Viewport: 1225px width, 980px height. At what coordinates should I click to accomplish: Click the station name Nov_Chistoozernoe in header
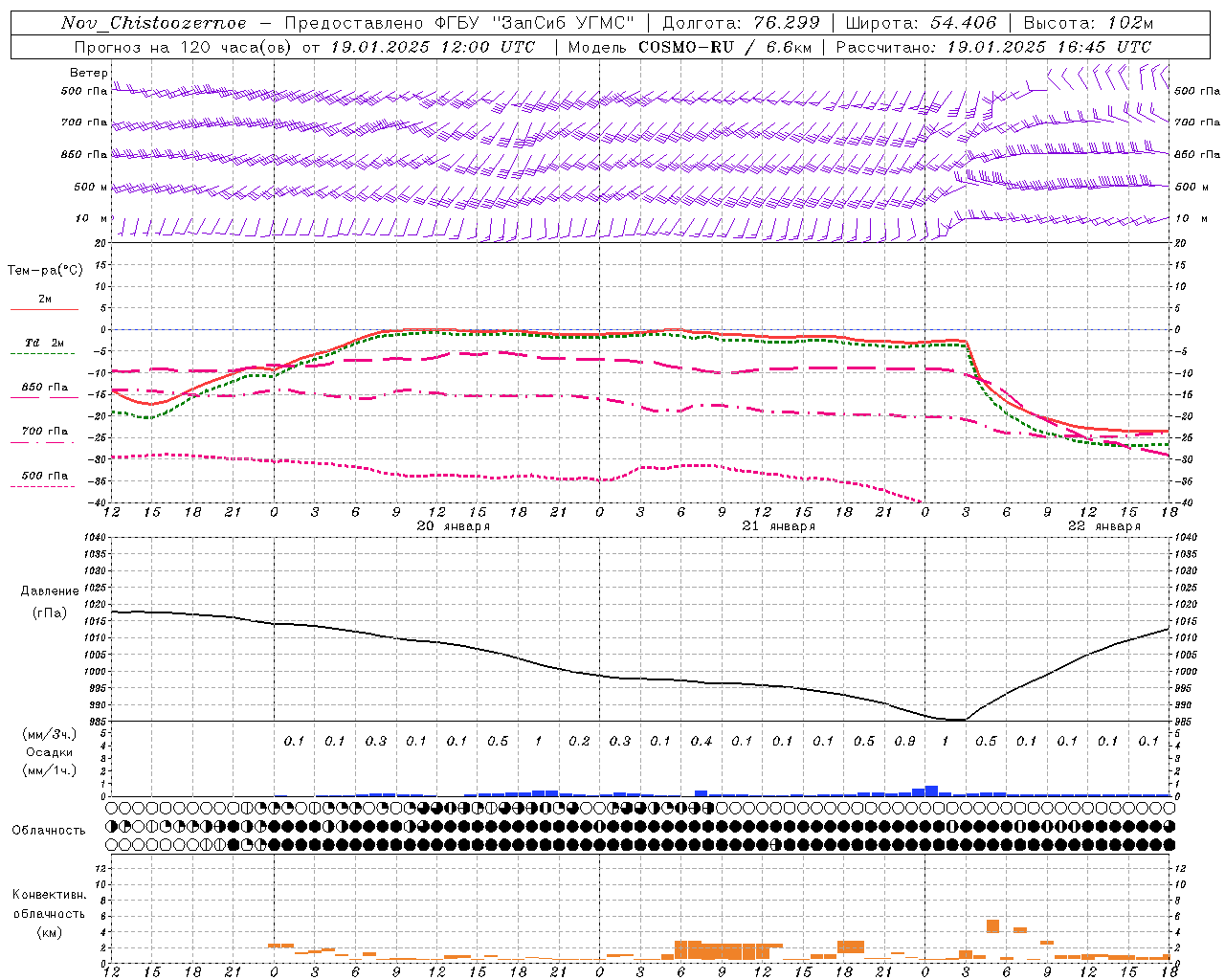154,23
